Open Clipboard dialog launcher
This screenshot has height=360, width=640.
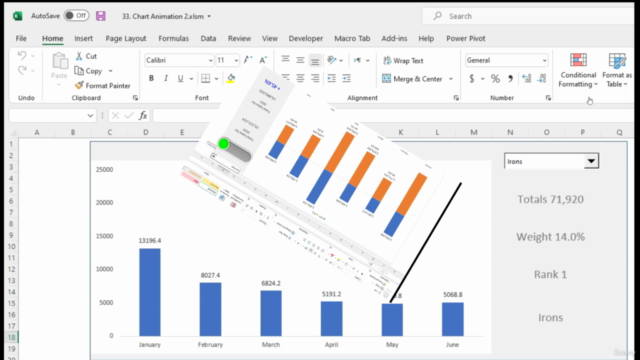pos(135,98)
